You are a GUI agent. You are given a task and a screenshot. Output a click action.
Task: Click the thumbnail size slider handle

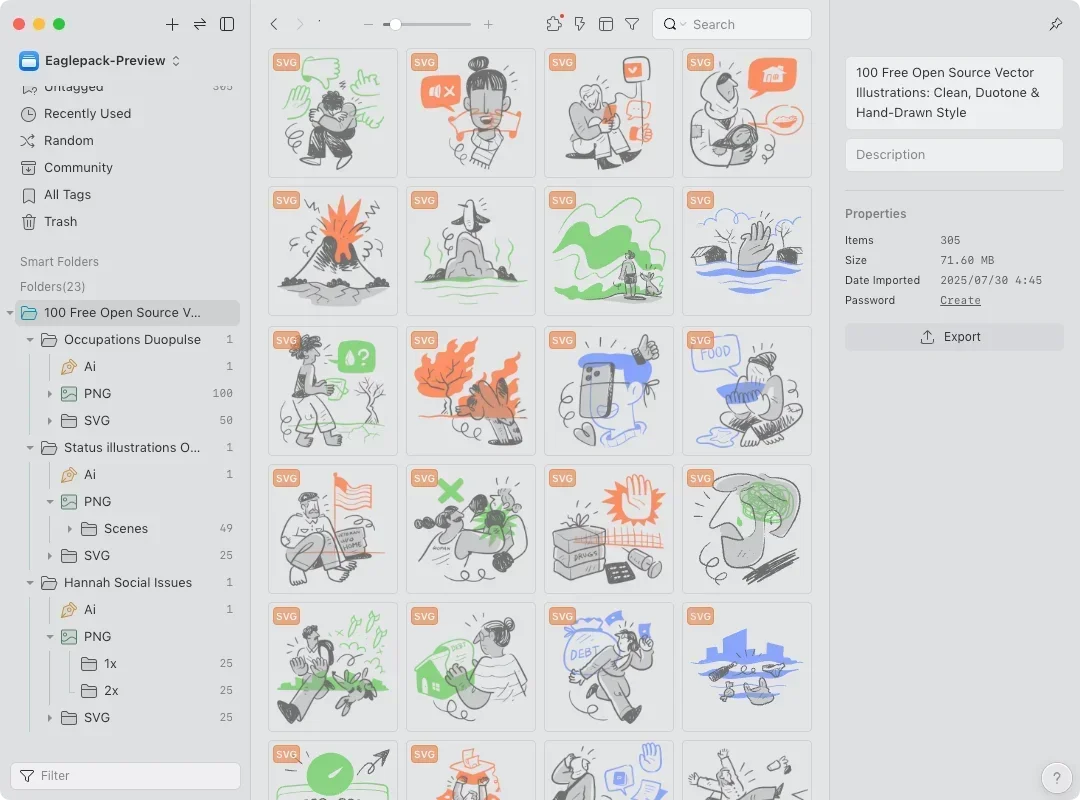coord(395,24)
